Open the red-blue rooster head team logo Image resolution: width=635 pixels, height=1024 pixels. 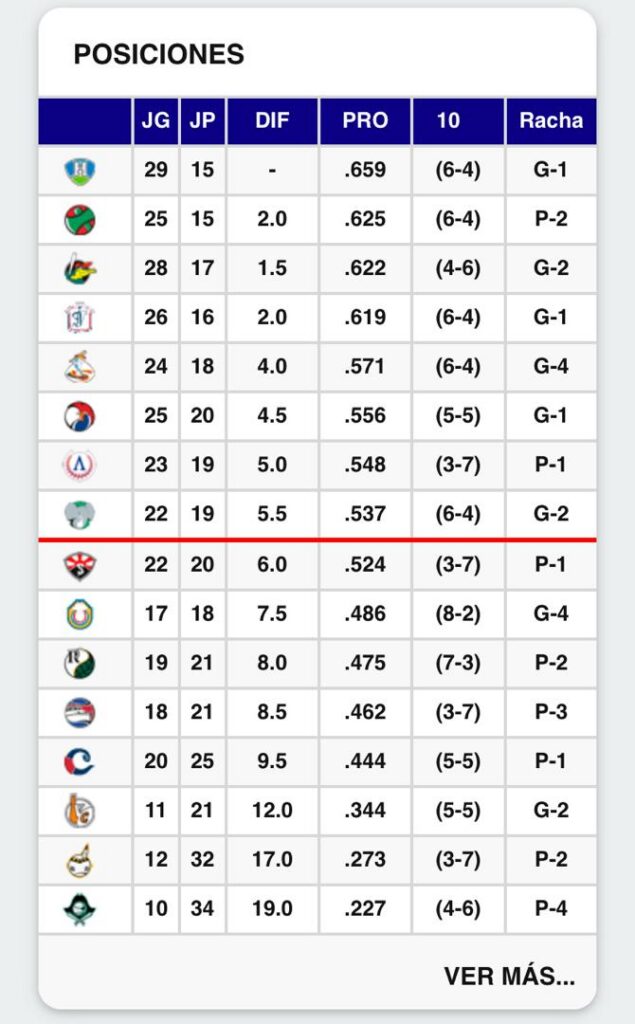click(80, 417)
